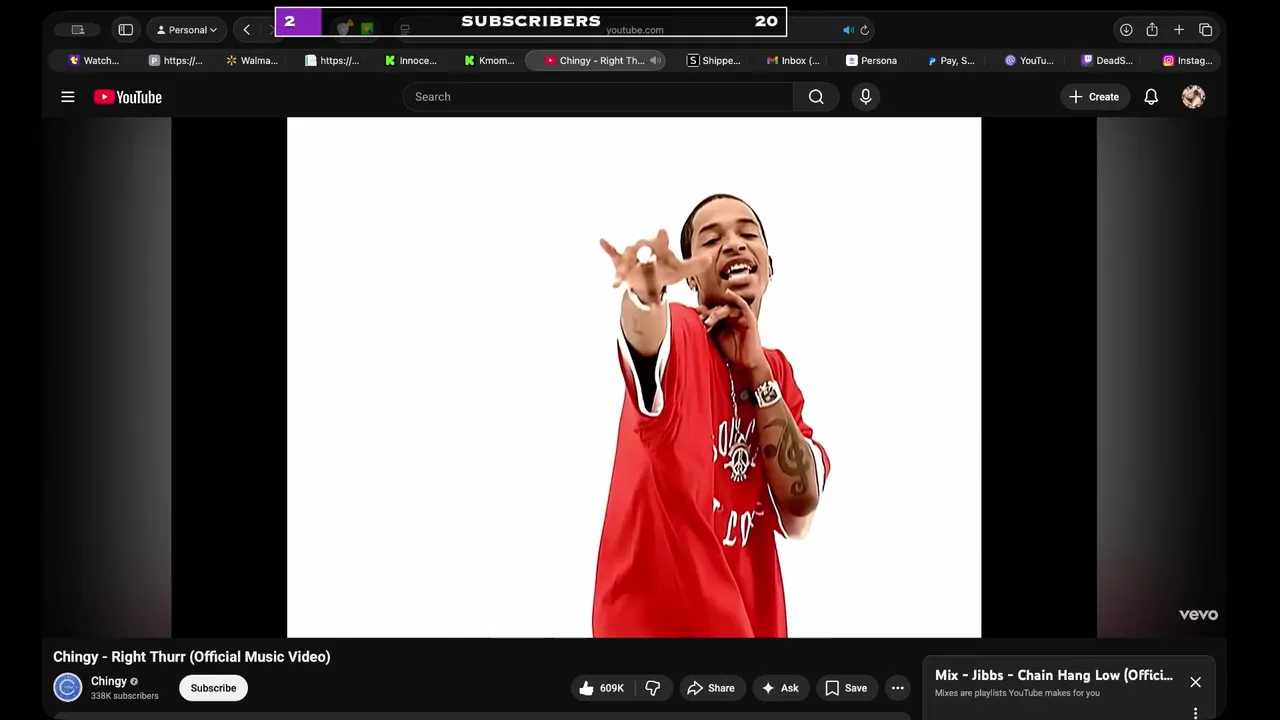
Task: Open more actions ellipsis under video
Action: 897,688
